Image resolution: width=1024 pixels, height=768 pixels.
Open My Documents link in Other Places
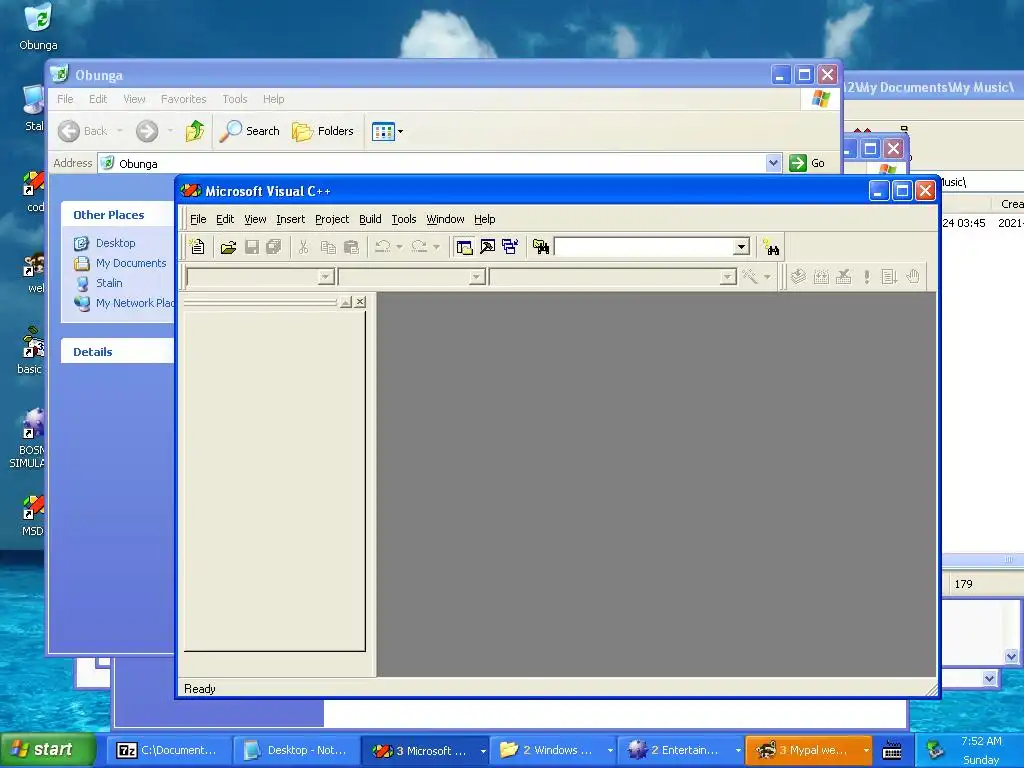pos(131,263)
